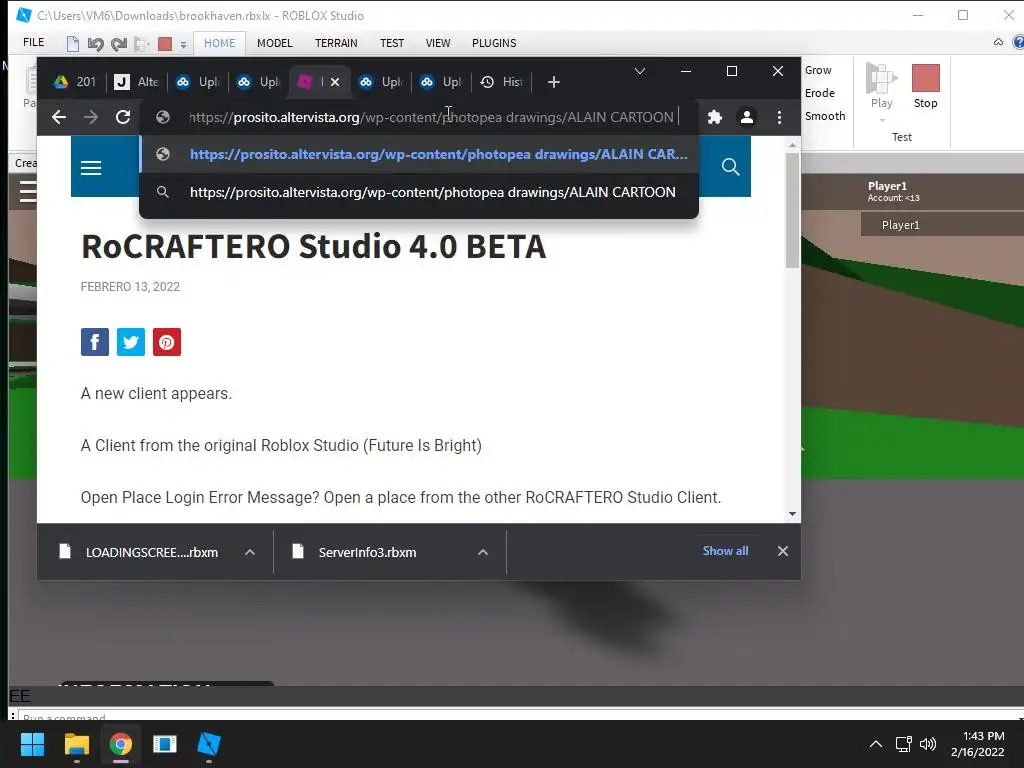Viewport: 1024px width, 768px height.
Task: Click the Play button in Test group
Action: click(881, 86)
